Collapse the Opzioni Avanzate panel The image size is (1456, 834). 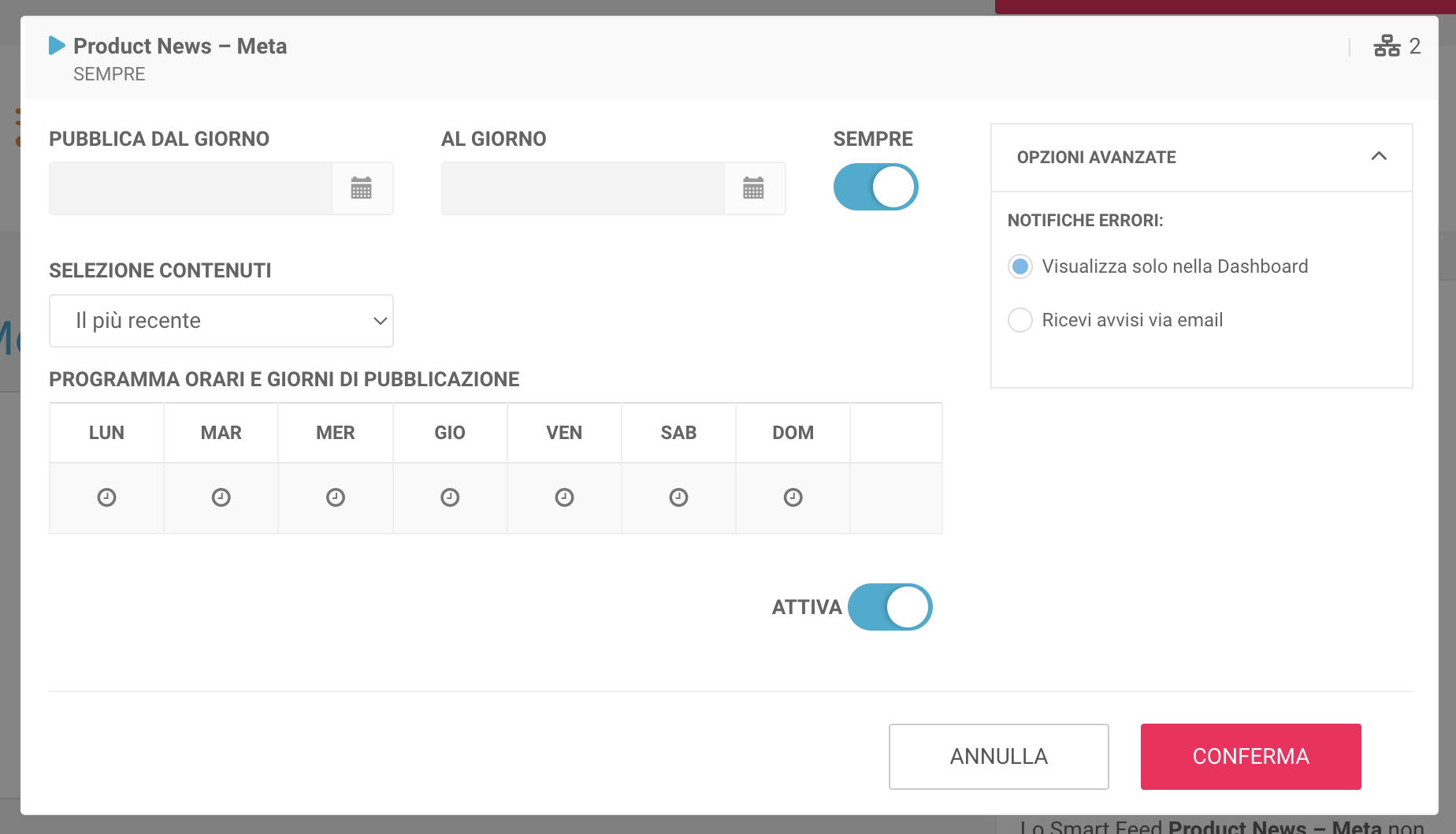pyautogui.click(x=1379, y=157)
